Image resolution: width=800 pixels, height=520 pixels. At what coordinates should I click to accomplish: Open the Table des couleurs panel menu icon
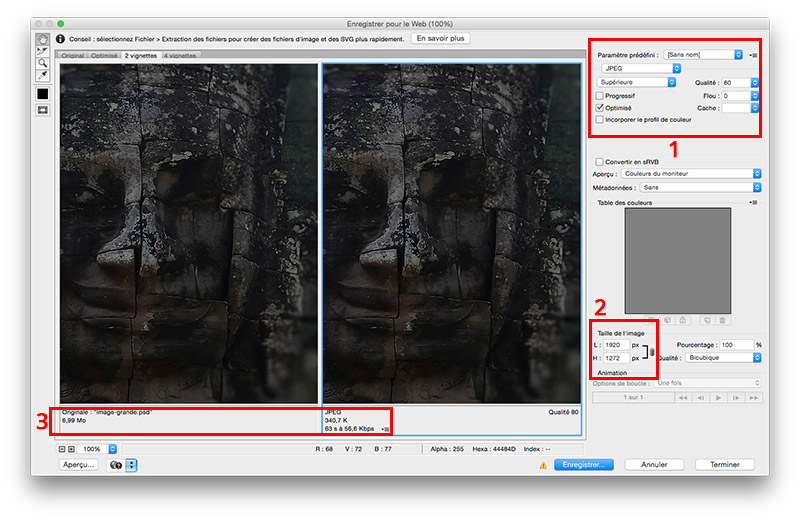(x=753, y=203)
